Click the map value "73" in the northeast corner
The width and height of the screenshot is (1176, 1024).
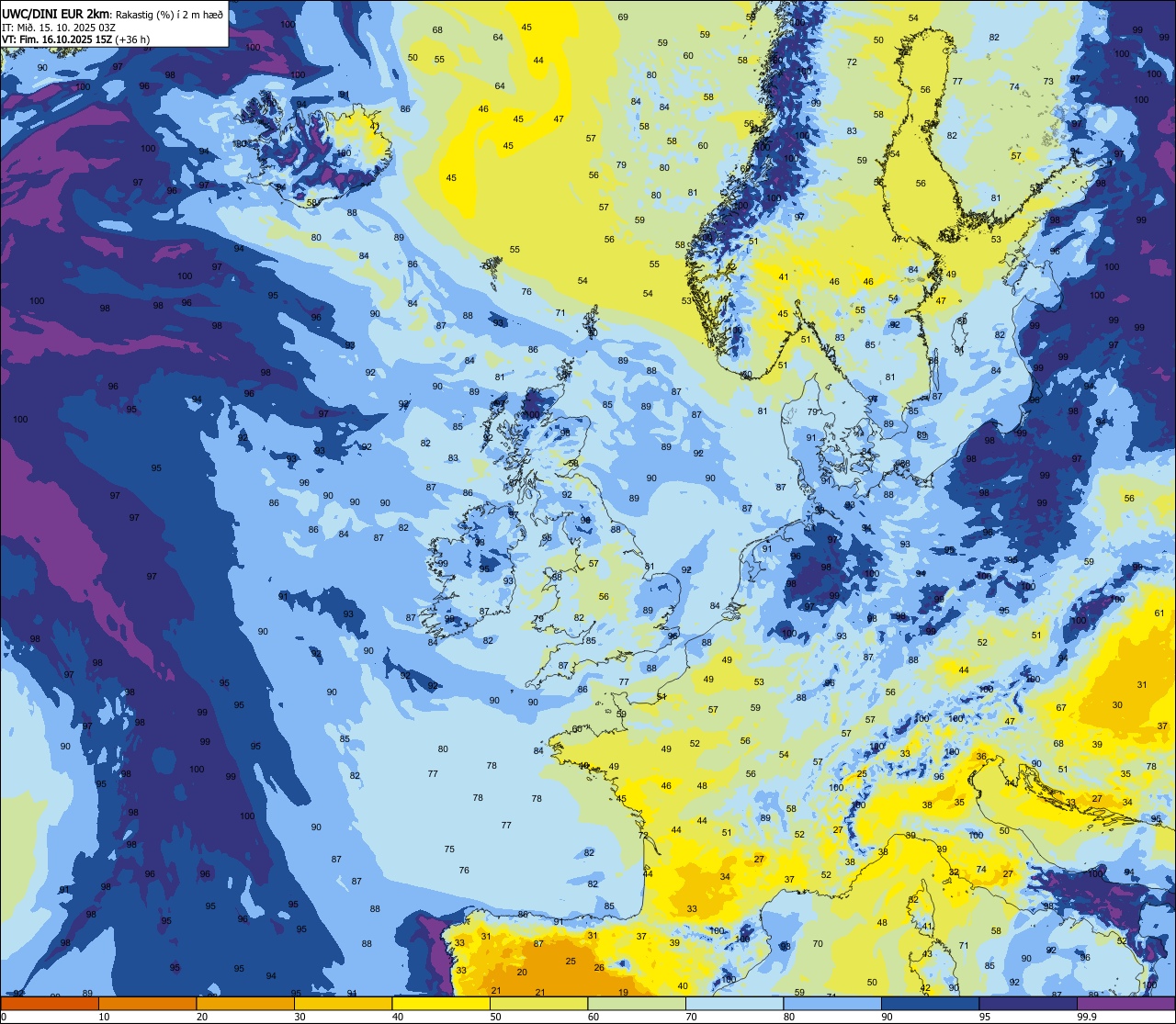(x=1048, y=81)
